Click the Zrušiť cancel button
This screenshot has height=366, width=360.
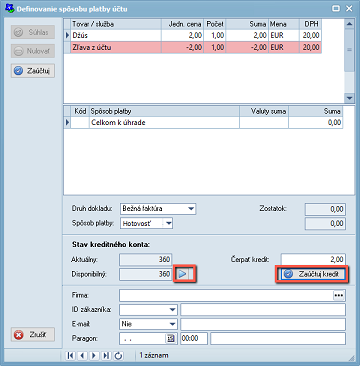click(33, 334)
